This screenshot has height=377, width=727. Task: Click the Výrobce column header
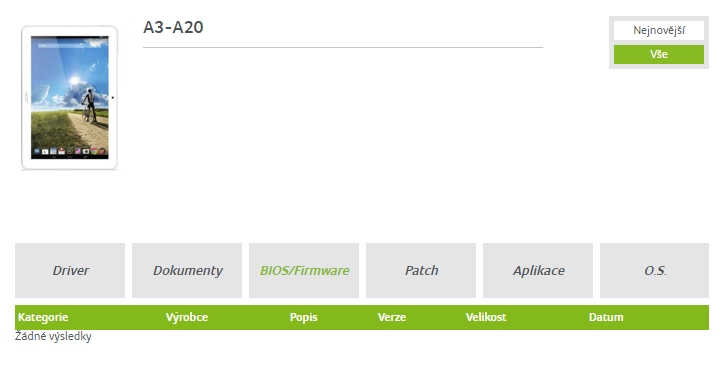click(x=187, y=317)
